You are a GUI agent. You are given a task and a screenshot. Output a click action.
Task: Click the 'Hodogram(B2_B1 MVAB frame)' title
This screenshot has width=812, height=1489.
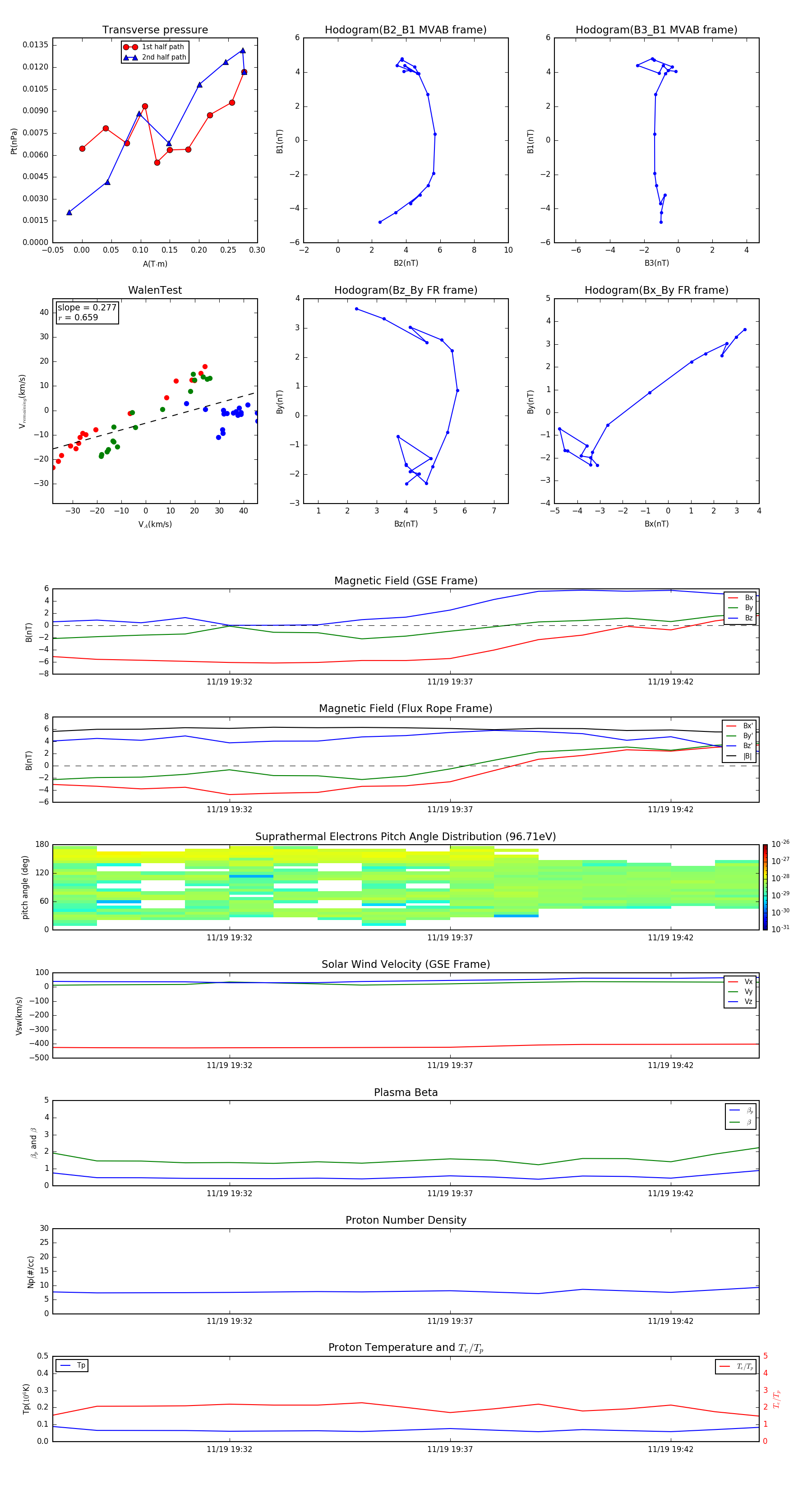click(x=406, y=29)
